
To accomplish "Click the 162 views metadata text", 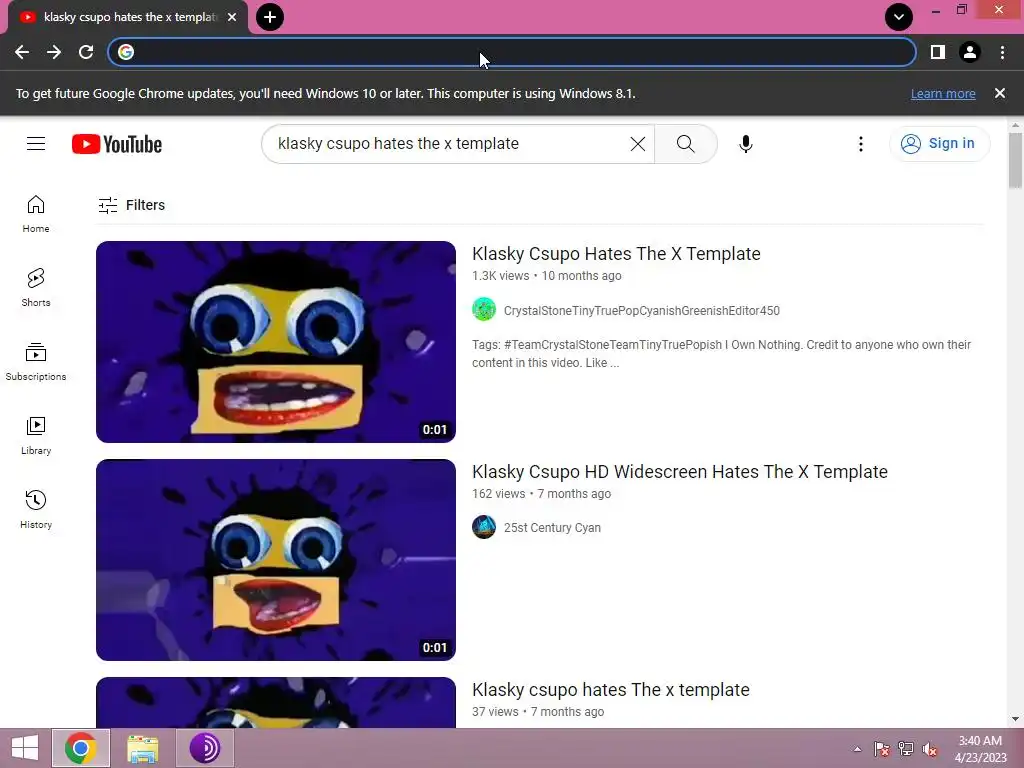I will coord(498,494).
